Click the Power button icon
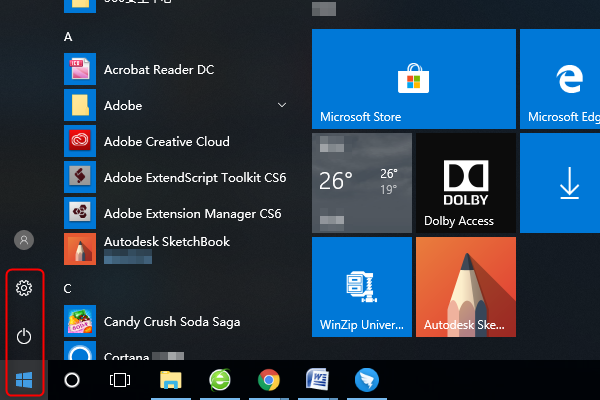Image resolution: width=600 pixels, height=400 pixels. [x=25, y=336]
